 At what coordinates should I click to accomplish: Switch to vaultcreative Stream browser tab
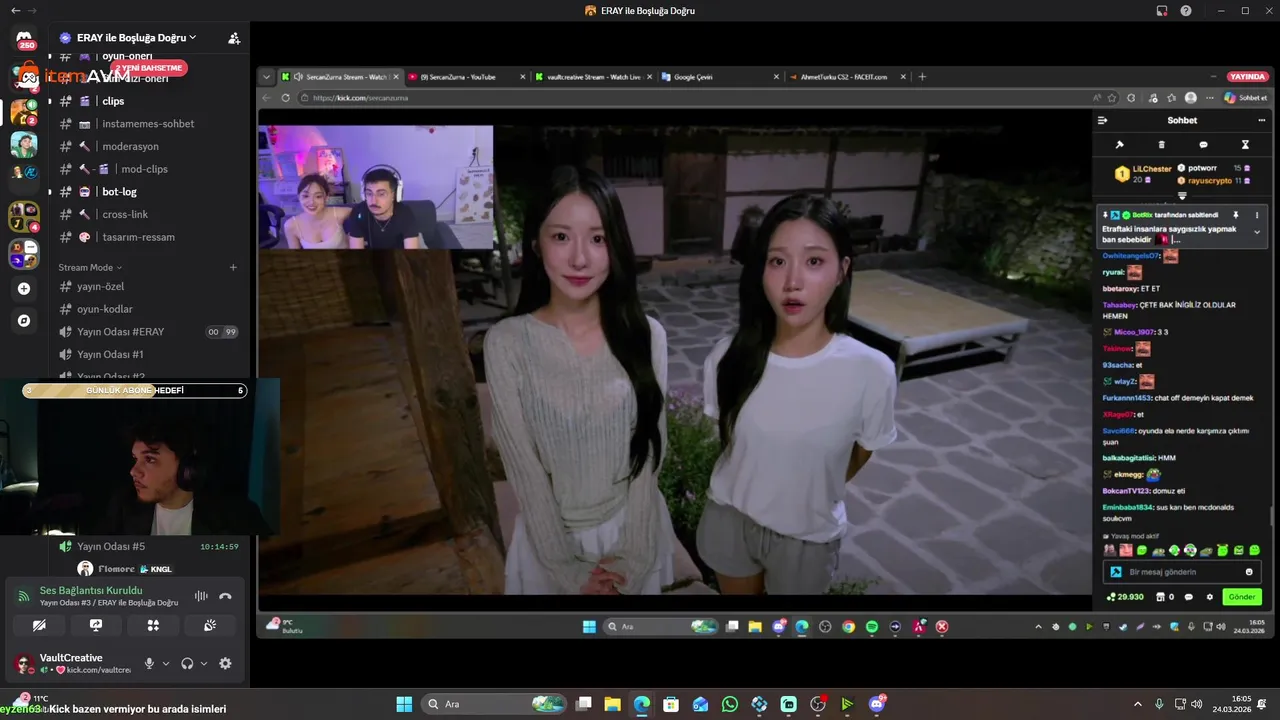coord(592,77)
